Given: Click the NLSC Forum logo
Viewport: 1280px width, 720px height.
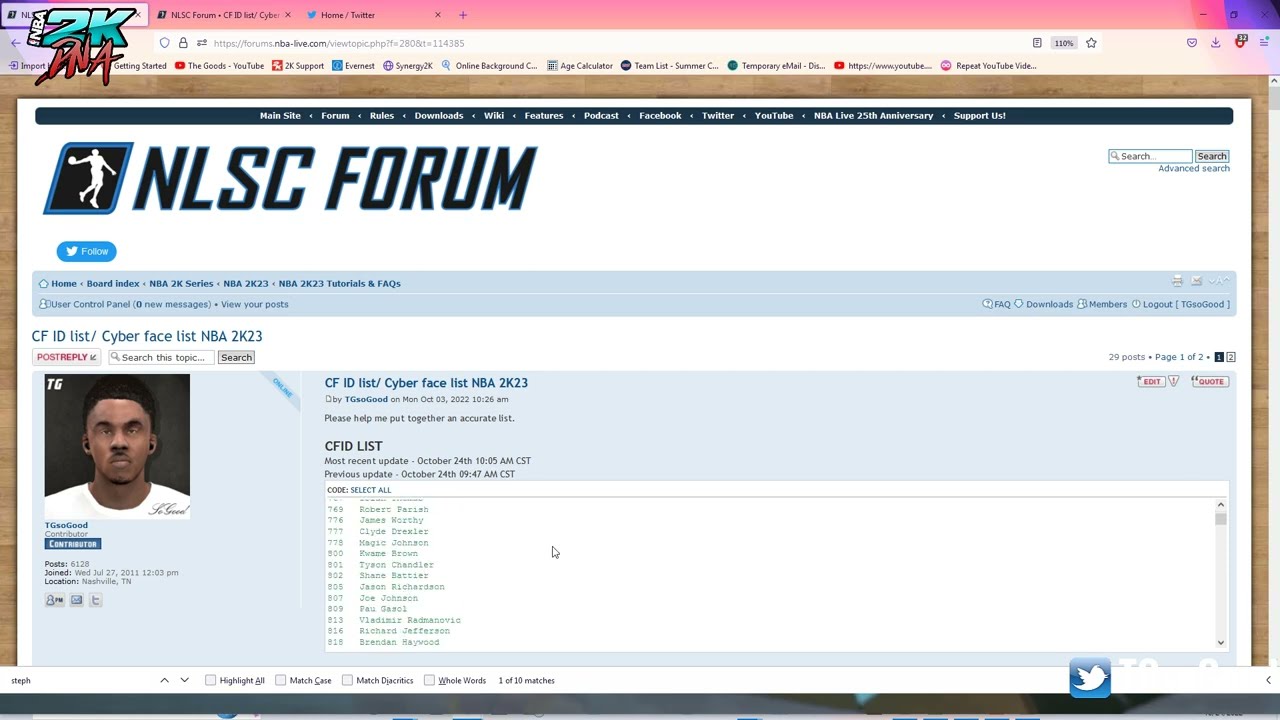Looking at the screenshot, I should coord(290,178).
